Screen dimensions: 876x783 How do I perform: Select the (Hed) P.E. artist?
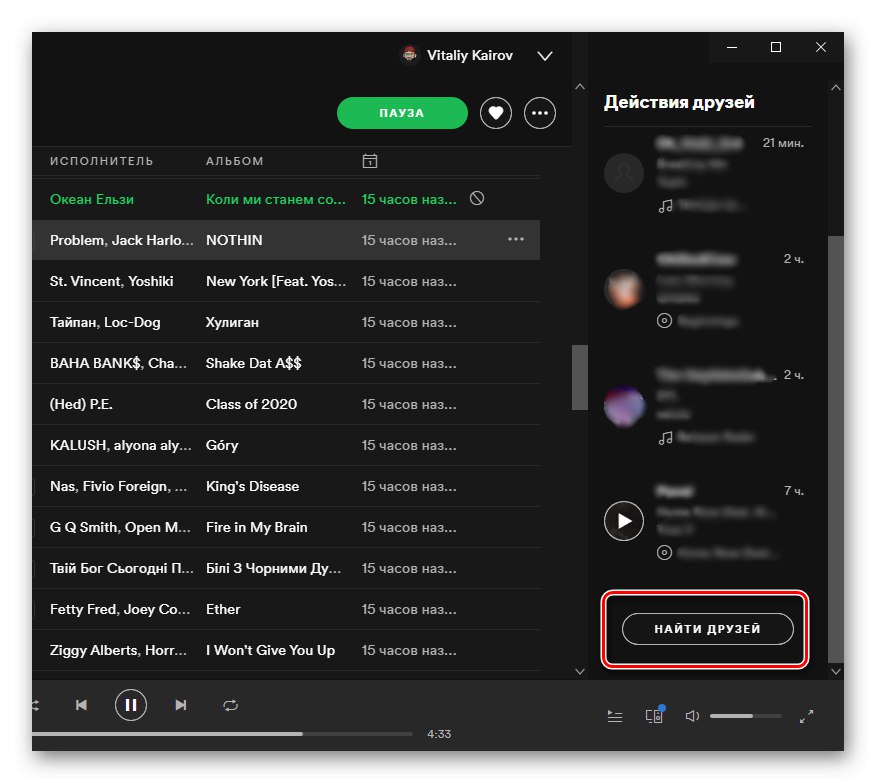81,404
